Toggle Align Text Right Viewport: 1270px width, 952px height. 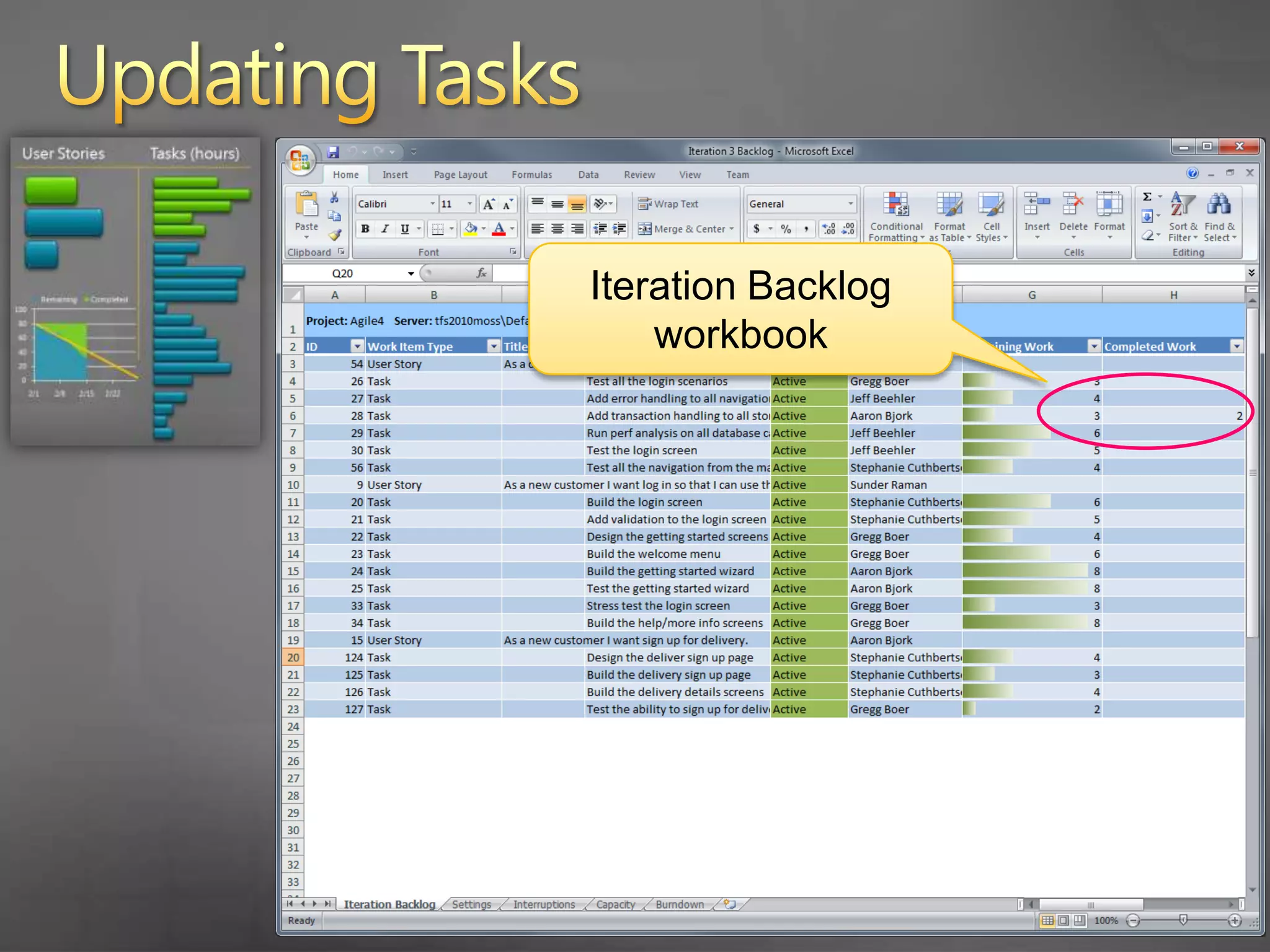pos(577,229)
